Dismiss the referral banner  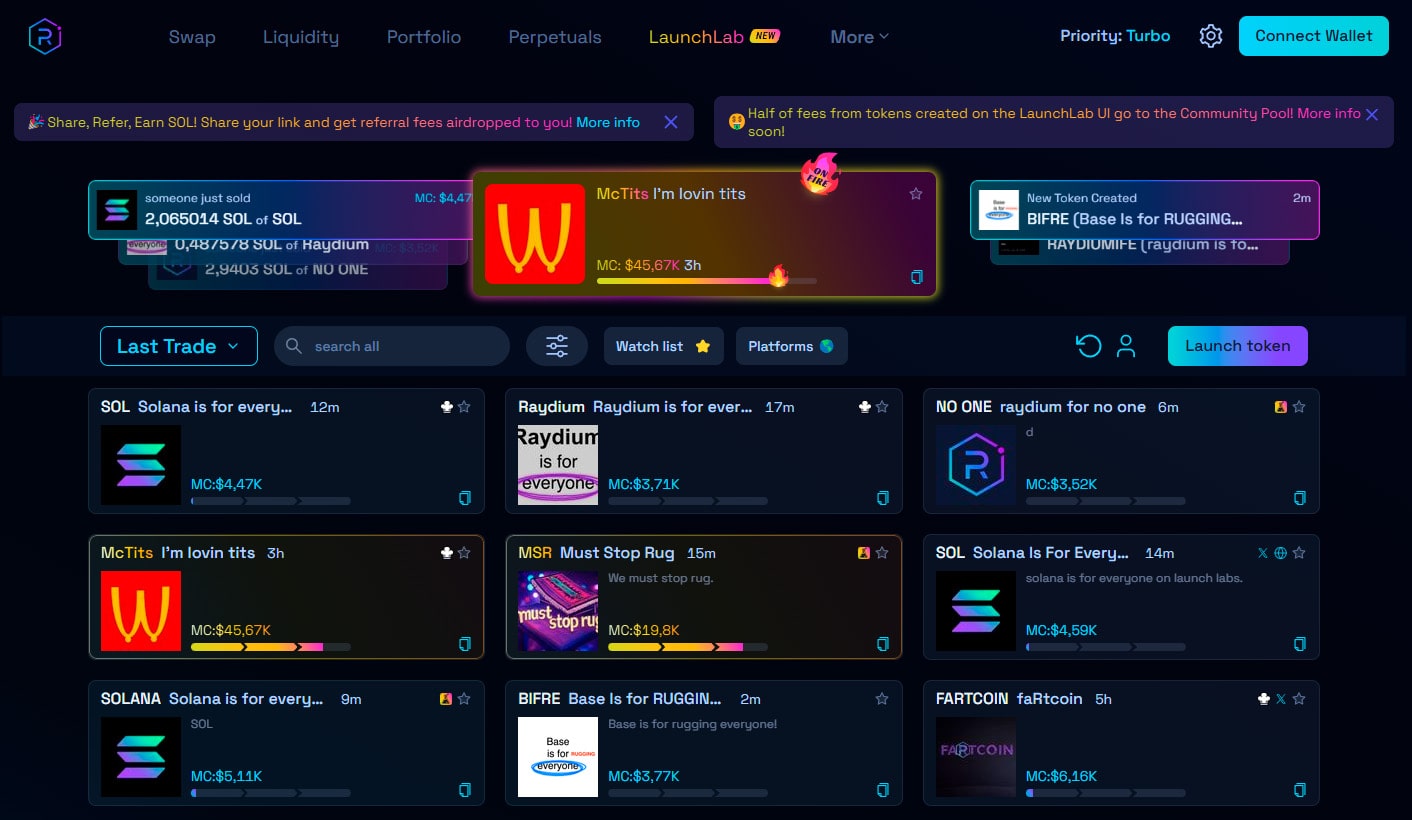[x=671, y=122]
